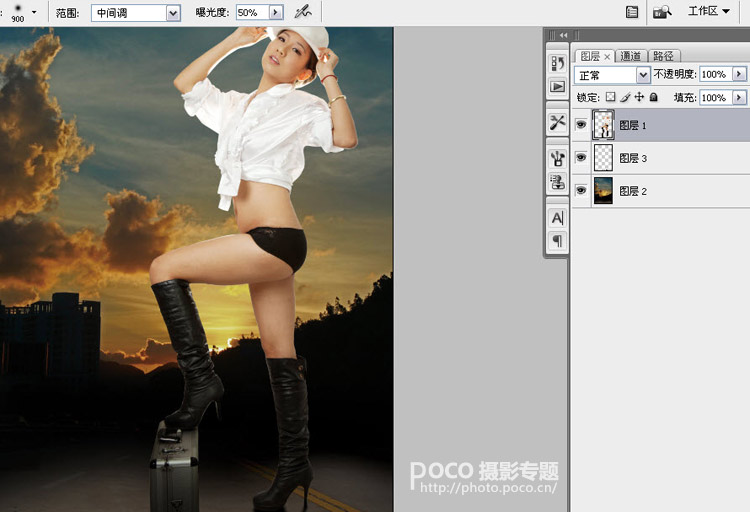
Task: Click the 图层 3 layer name
Action: coord(633,158)
